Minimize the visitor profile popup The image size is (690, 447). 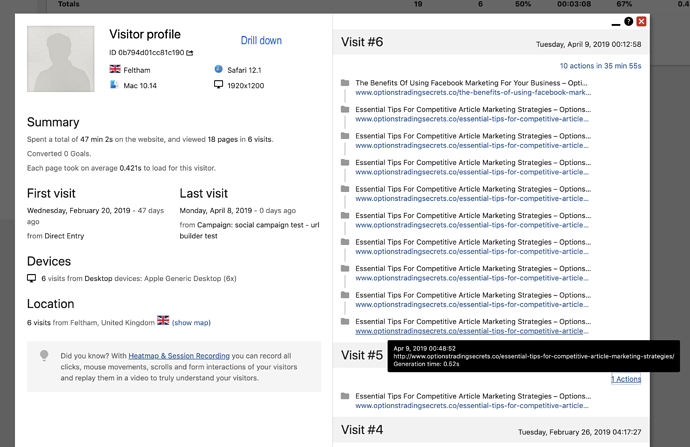tap(616, 24)
